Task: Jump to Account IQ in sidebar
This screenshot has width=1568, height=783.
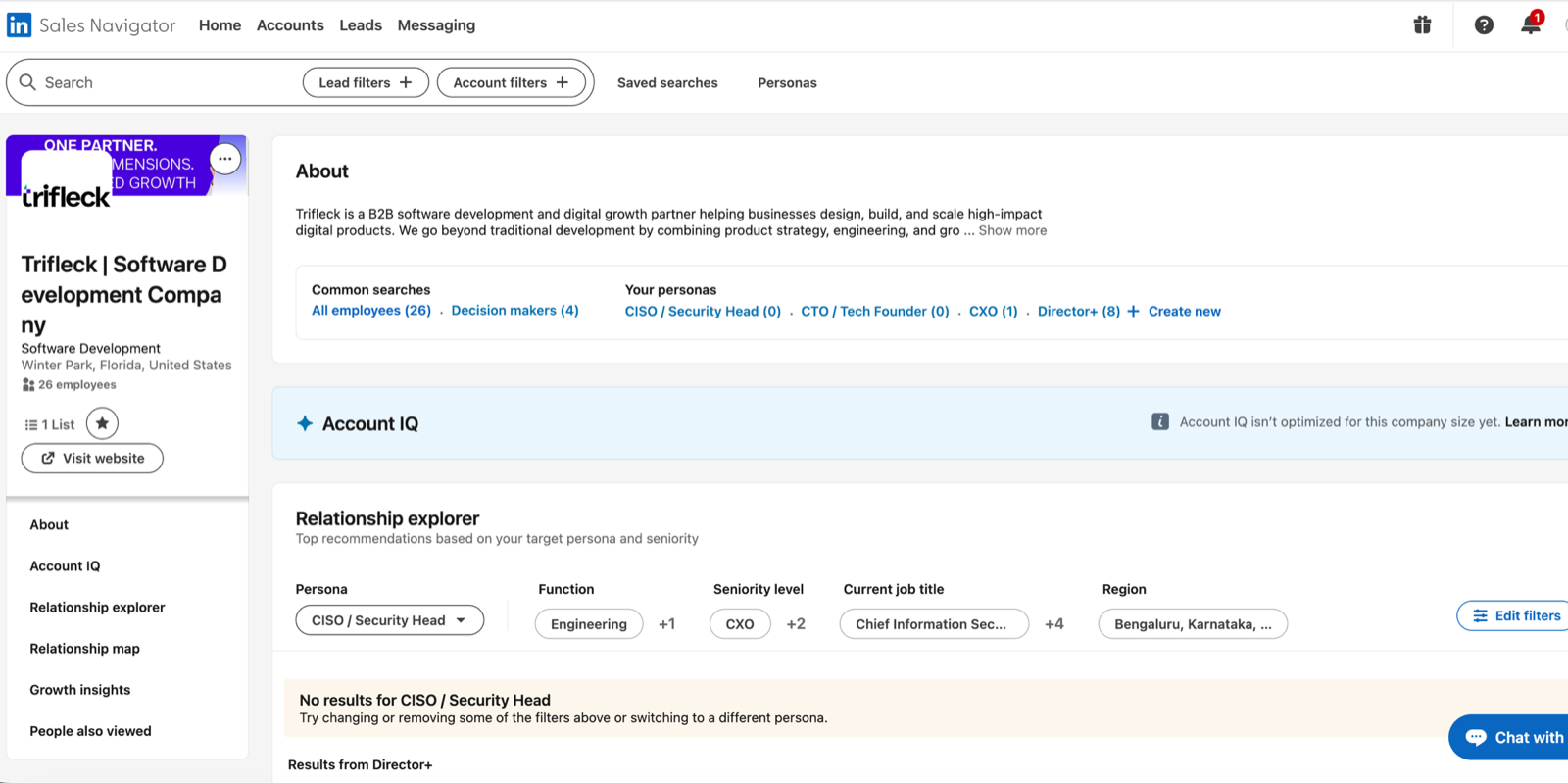Action: point(65,565)
